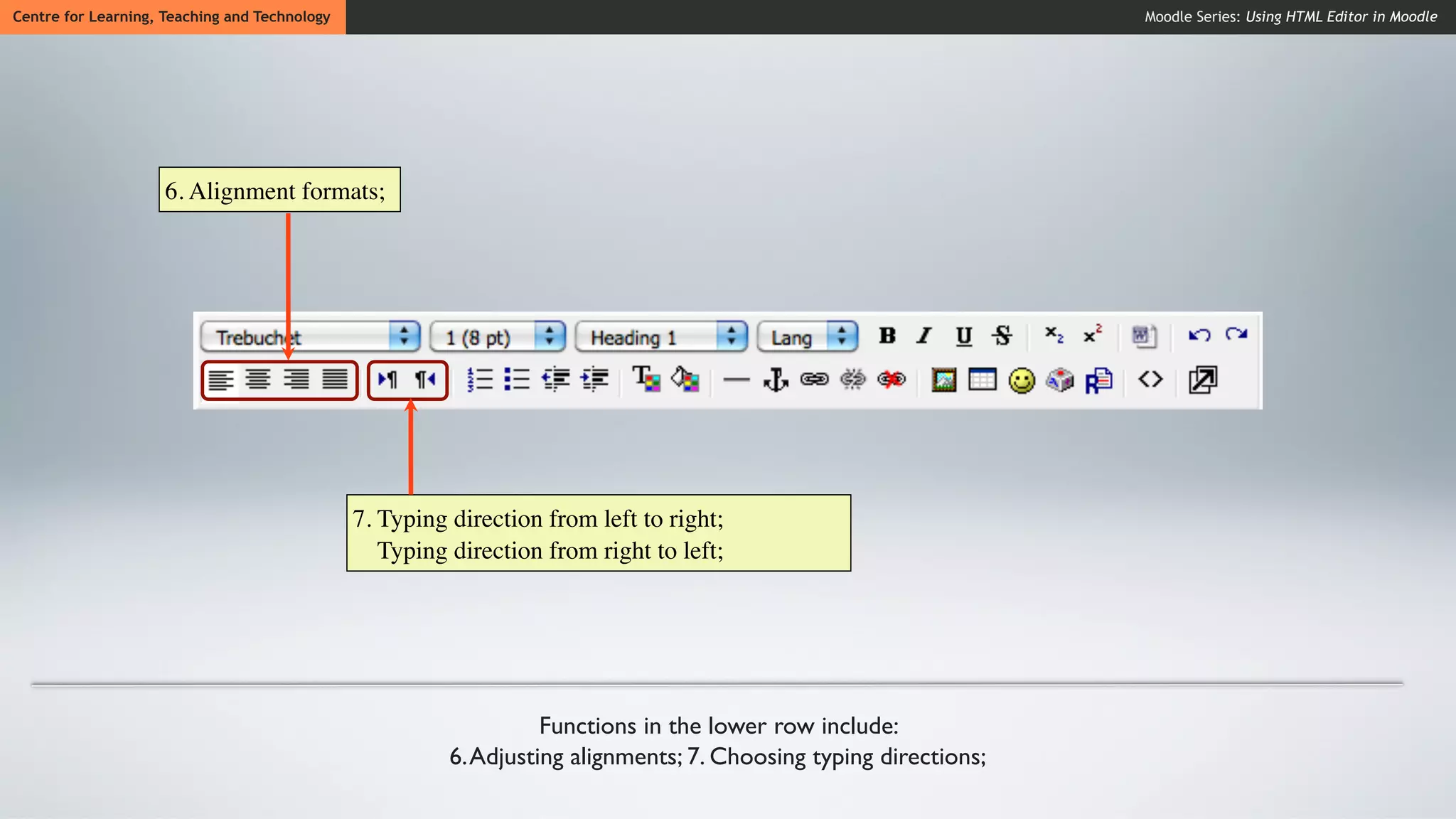Viewport: 1456px width, 819px height.
Task: Insert a smiley emoticon
Action: pos(1022,380)
